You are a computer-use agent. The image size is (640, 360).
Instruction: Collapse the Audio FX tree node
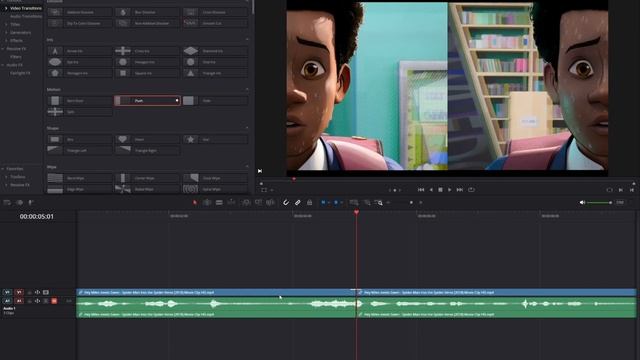pyautogui.click(x=3, y=65)
